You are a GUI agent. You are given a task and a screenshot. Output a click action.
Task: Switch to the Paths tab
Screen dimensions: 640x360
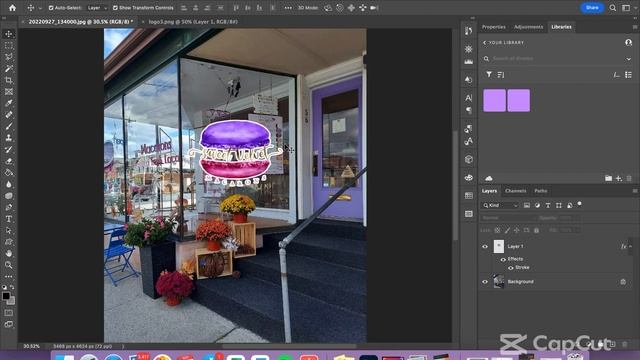click(x=541, y=191)
